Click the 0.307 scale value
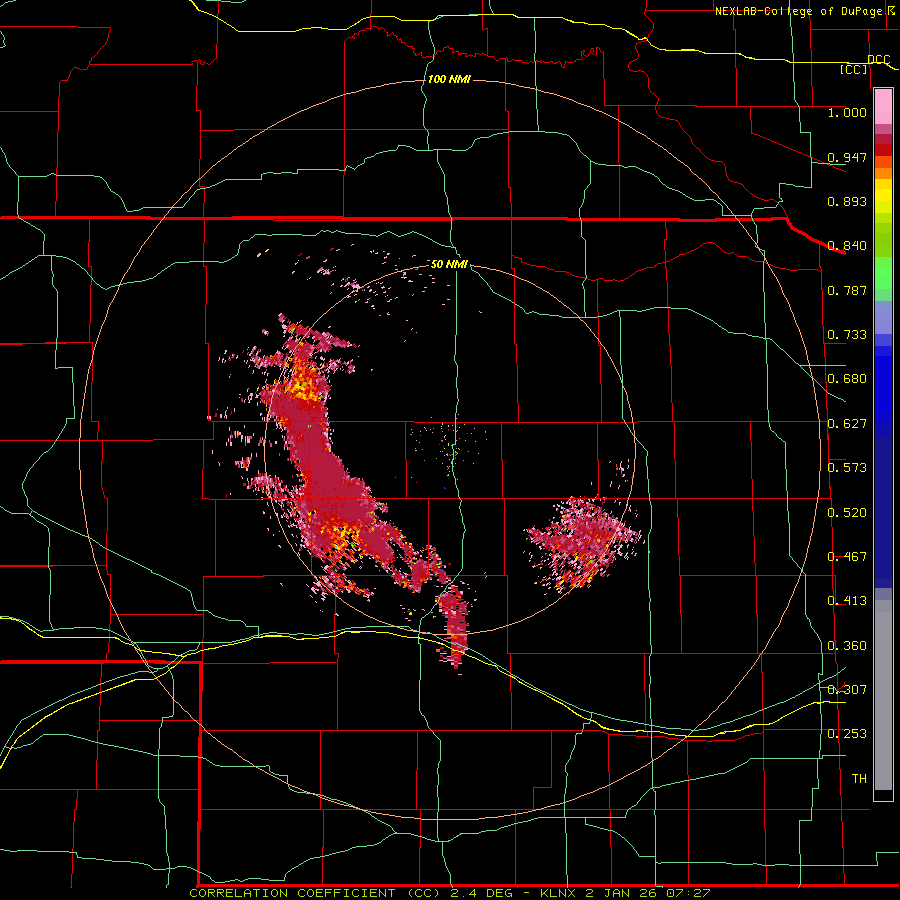This screenshot has height=900, width=900. coord(847,690)
